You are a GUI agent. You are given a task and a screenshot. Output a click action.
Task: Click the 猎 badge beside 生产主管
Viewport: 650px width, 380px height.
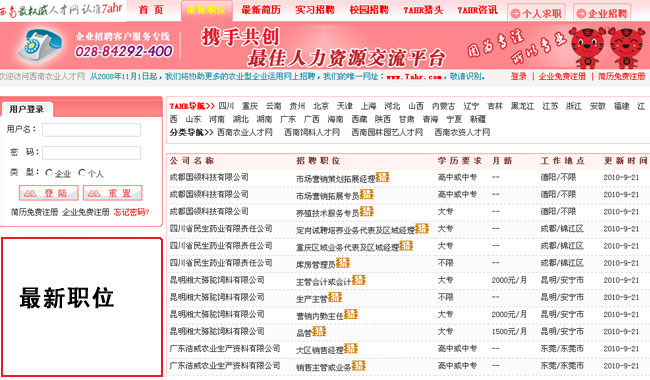point(335,297)
